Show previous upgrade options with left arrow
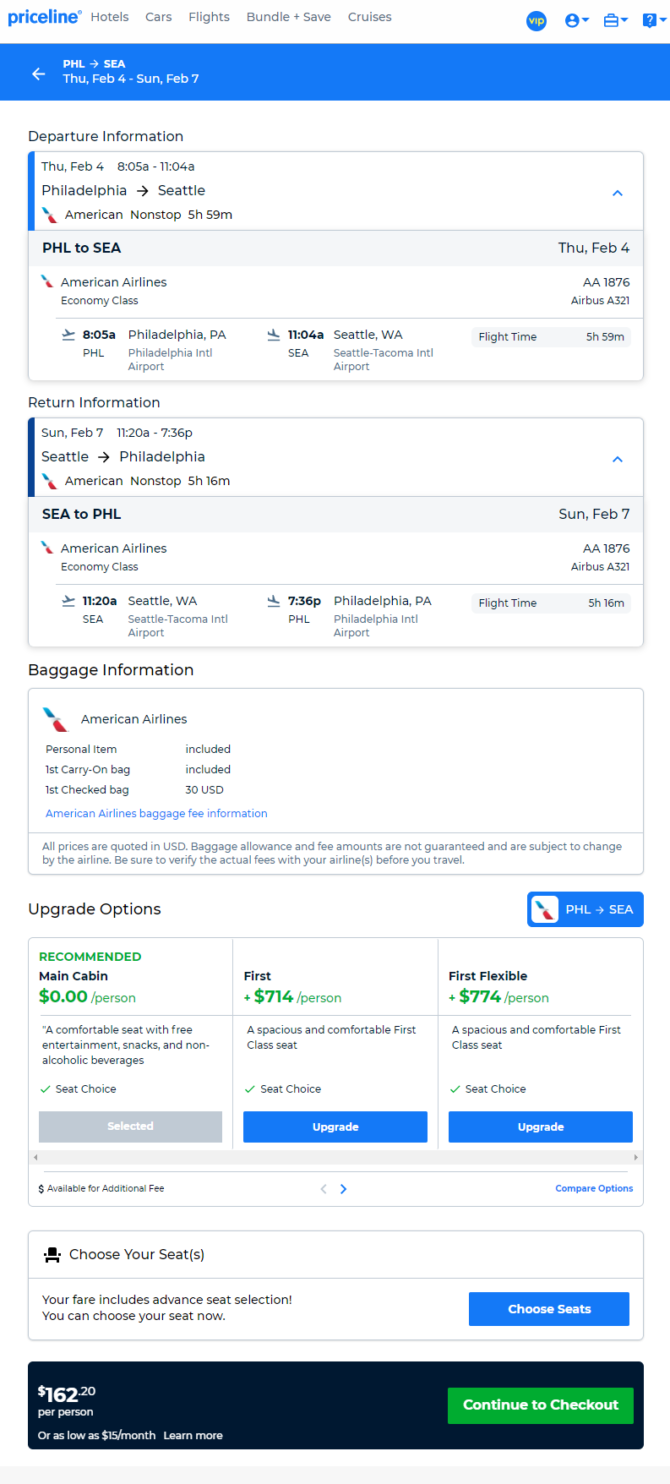Viewport: 670px width, 1484px height. pos(323,1189)
